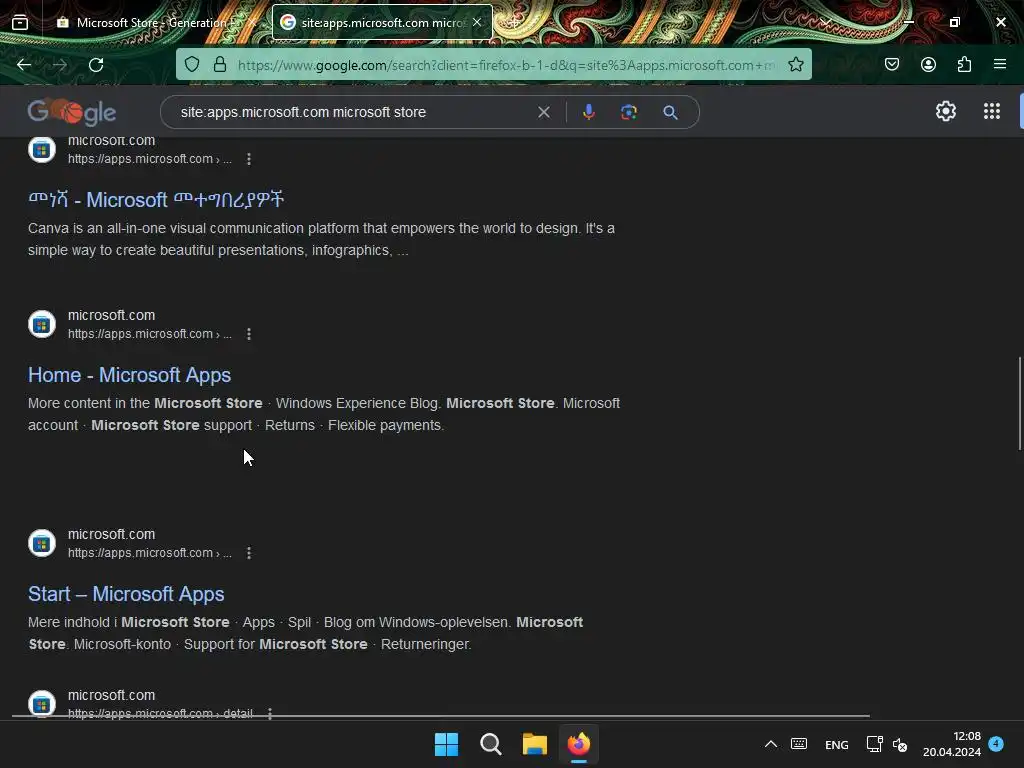Viewport: 1024px width, 768px height.
Task: Open the ENG language switcher
Action: click(837, 744)
